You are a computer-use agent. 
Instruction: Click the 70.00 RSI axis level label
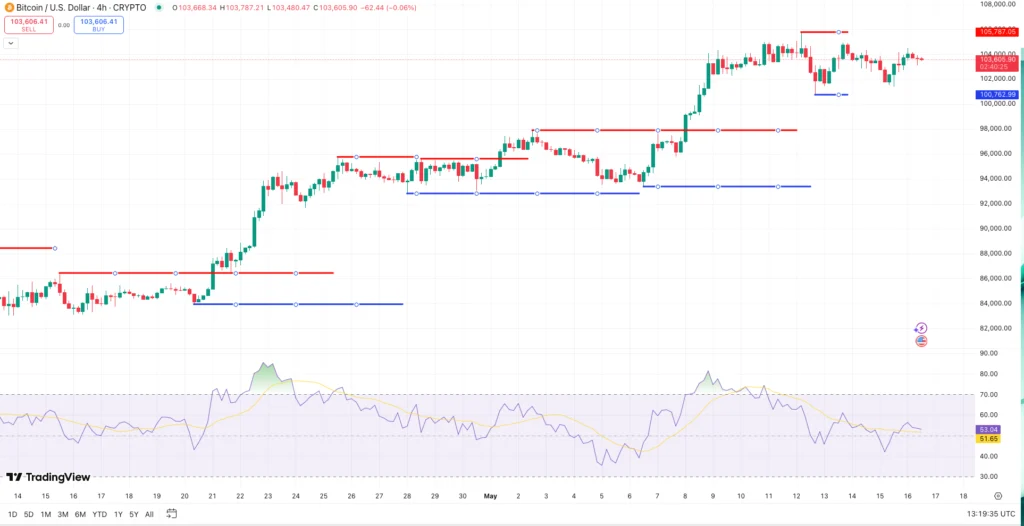point(989,395)
